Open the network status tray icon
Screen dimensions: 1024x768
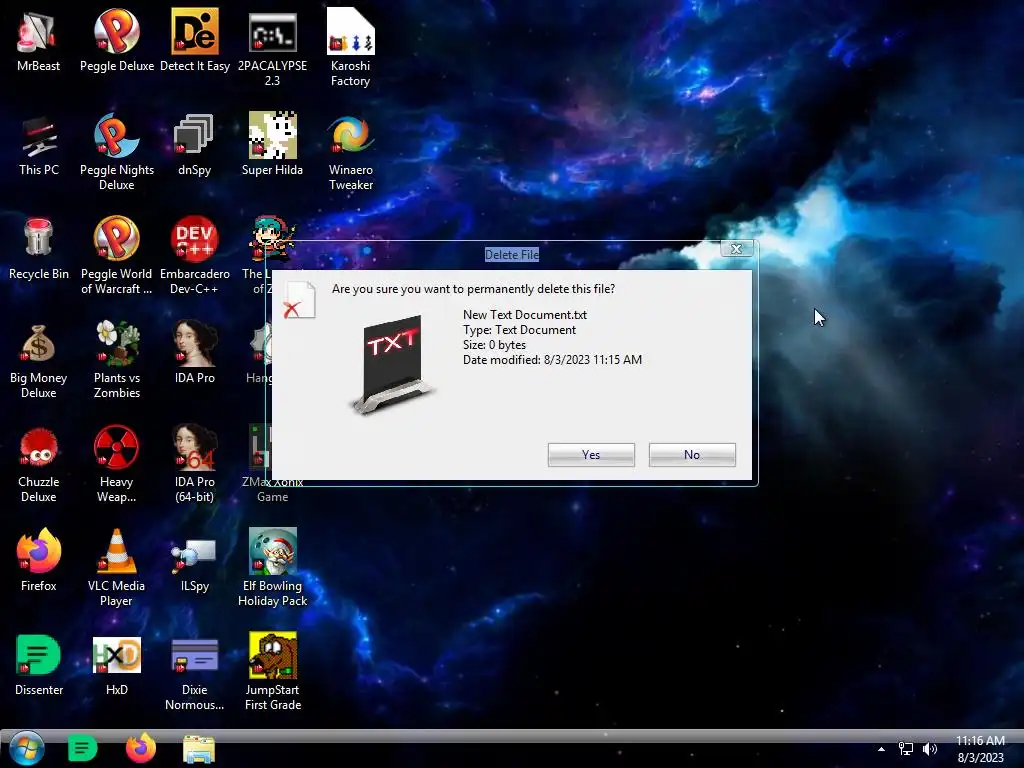click(906, 749)
